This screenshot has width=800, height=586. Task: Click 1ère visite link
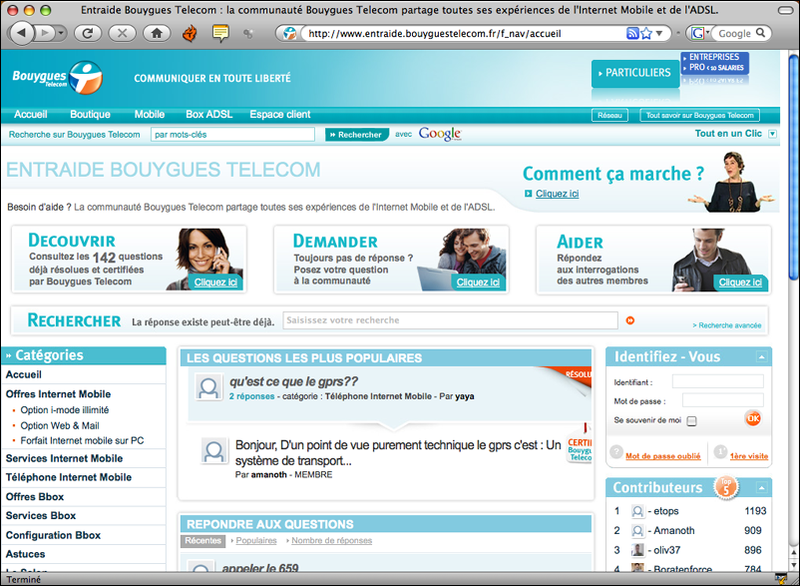tap(748, 456)
